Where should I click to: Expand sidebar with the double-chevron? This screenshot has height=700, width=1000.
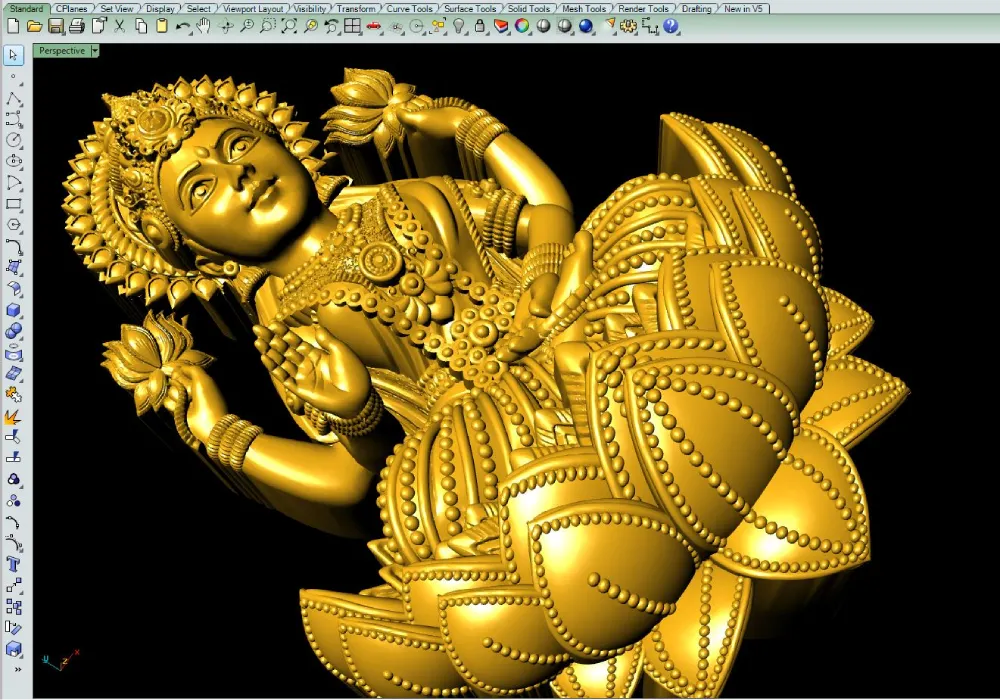[18, 669]
